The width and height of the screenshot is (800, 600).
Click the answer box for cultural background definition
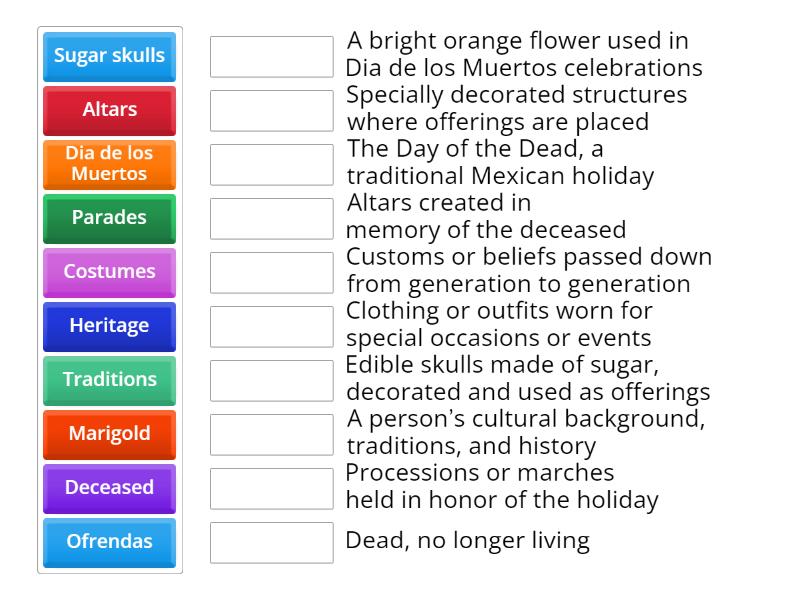coord(271,433)
